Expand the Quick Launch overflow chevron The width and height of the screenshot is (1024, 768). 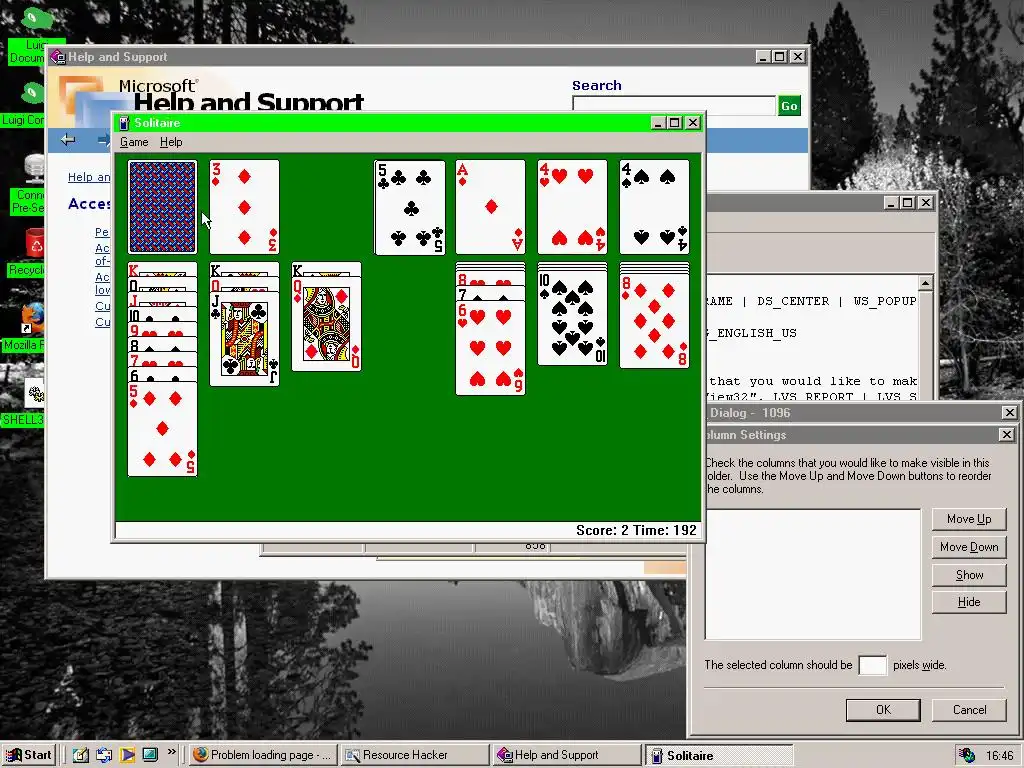[x=172, y=752]
